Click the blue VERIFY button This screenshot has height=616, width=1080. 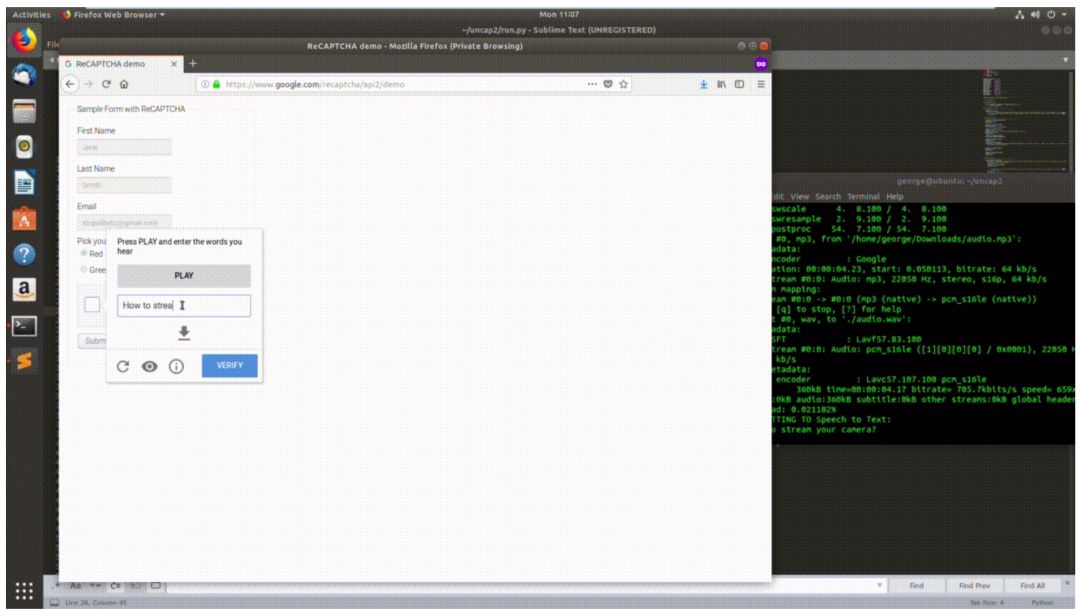(x=229, y=365)
